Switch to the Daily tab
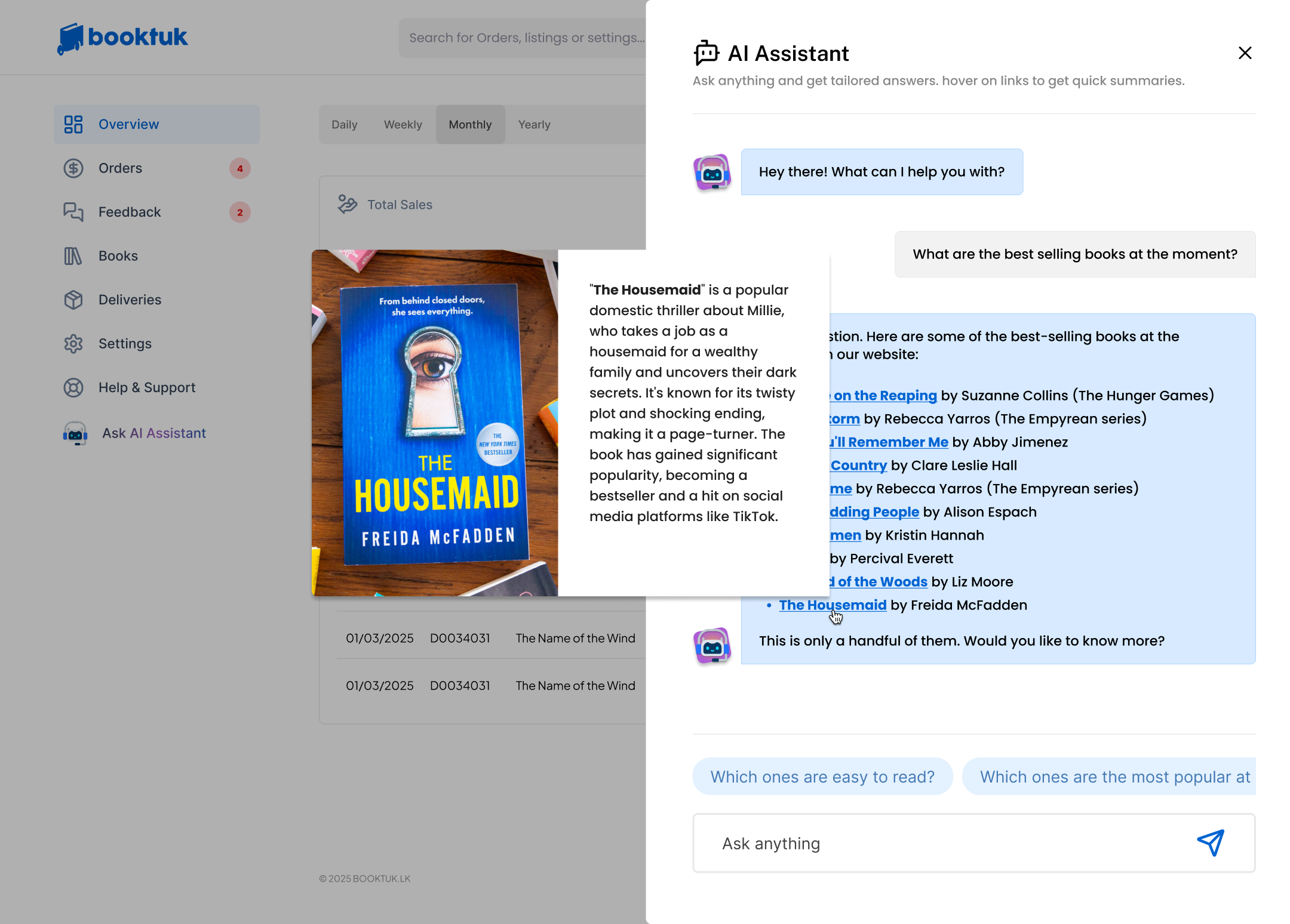Screen dimensions: 1290x924 coord(345,125)
